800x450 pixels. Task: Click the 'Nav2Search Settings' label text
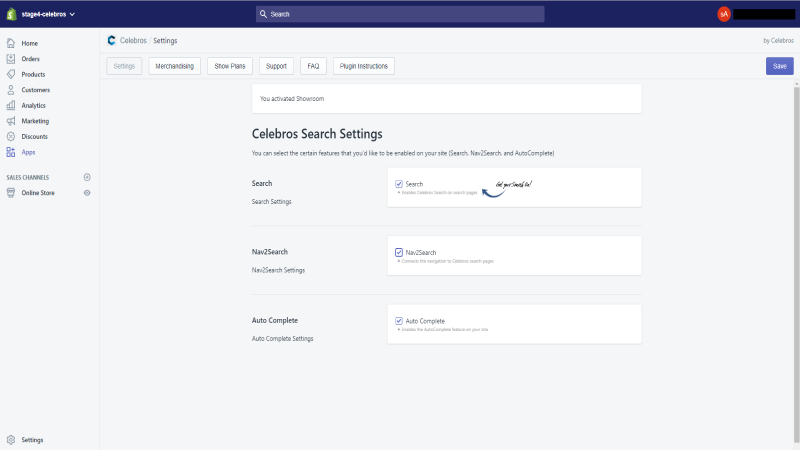click(278, 270)
